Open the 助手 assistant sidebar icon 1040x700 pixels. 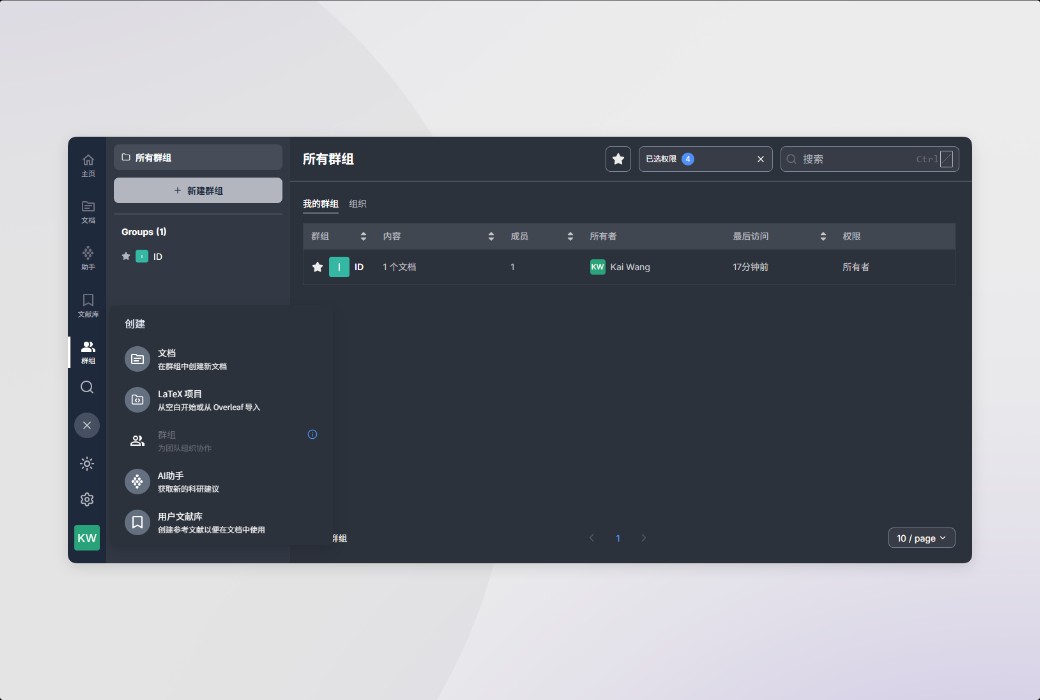[x=88, y=258]
